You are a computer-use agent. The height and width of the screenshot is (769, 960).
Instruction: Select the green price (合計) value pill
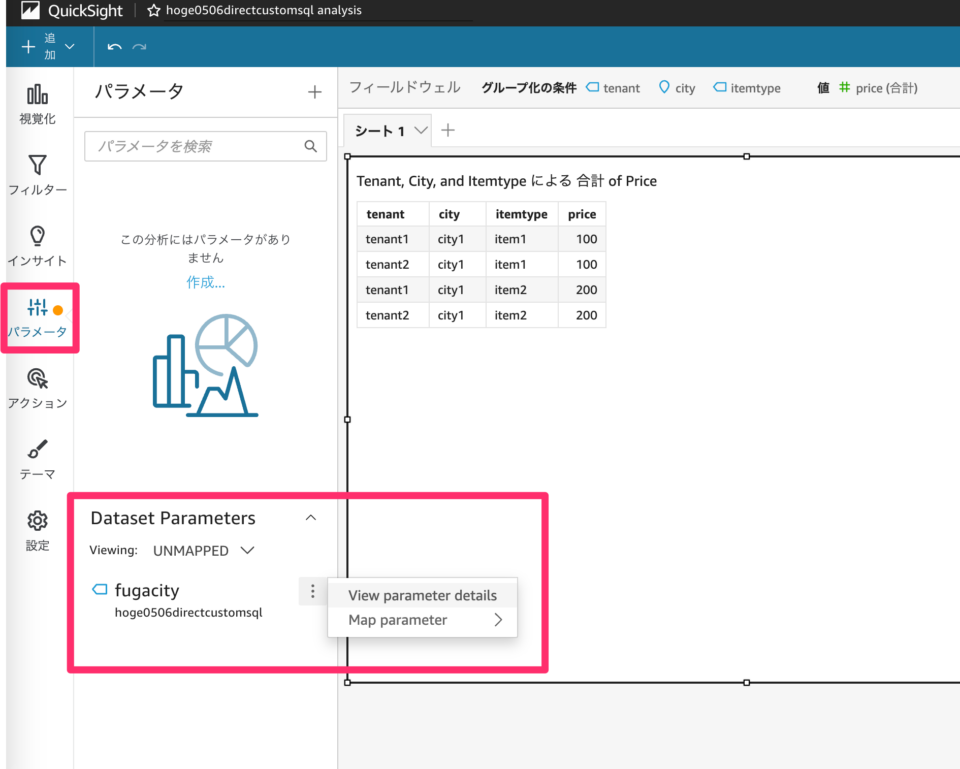point(885,88)
